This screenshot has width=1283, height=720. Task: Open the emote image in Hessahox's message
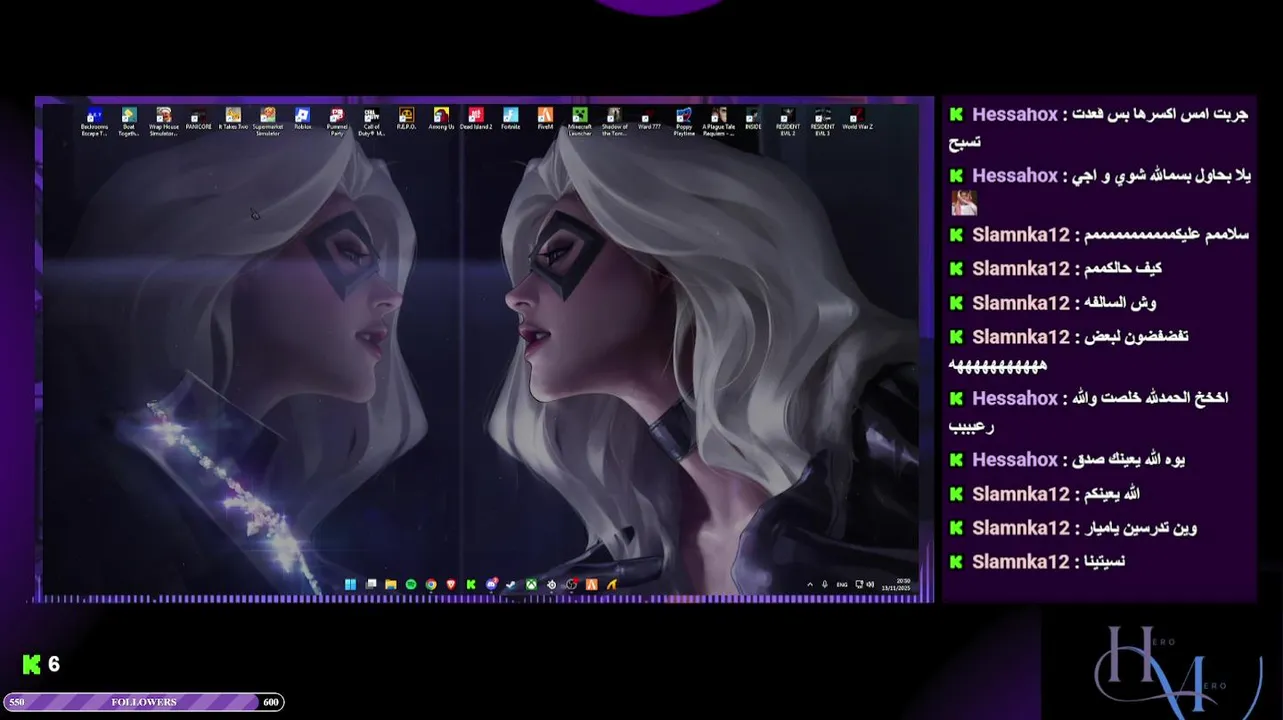[x=964, y=203]
